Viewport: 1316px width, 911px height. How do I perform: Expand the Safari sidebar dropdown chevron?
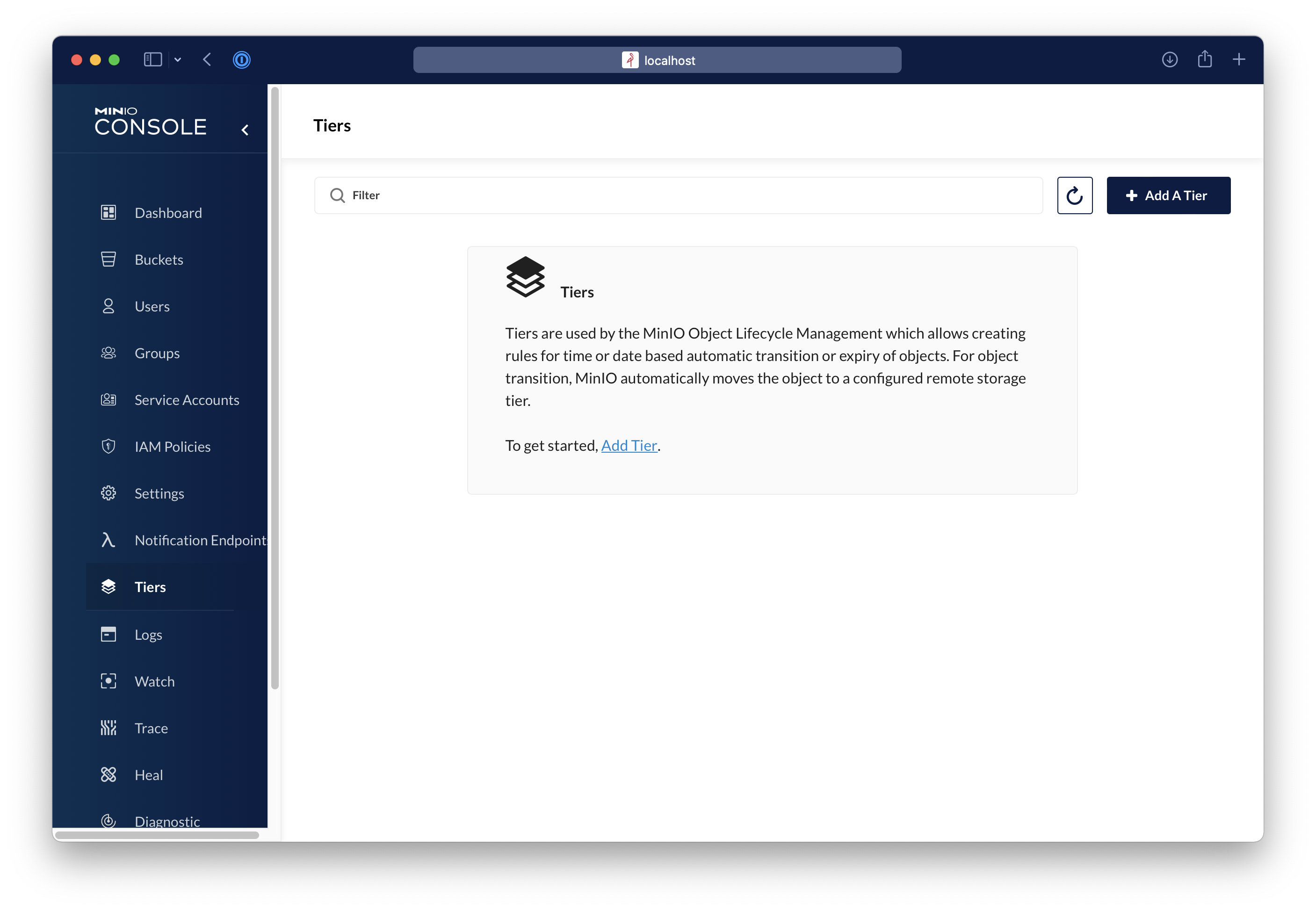pos(178,60)
